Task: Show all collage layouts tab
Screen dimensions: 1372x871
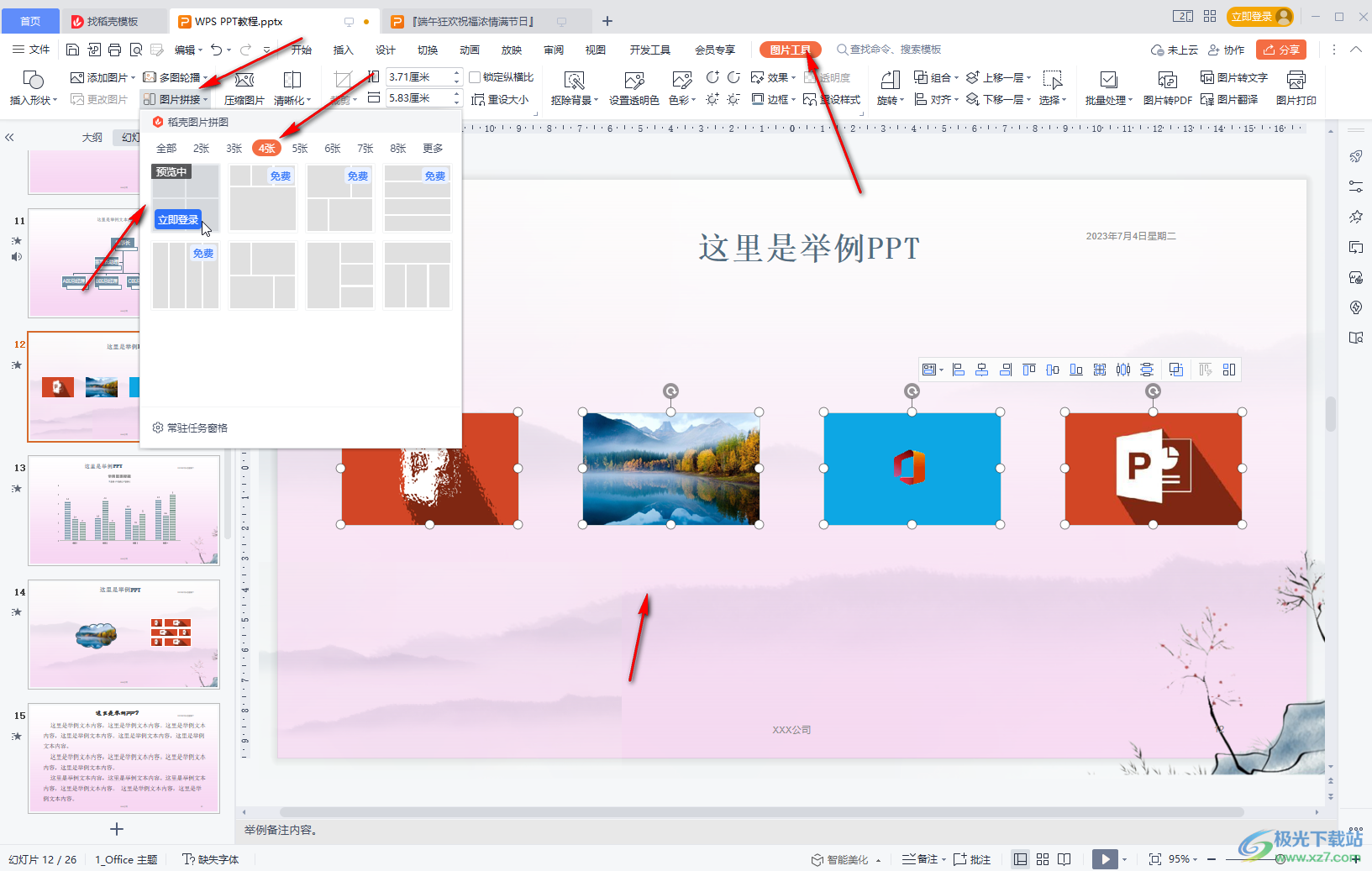Action: (166, 148)
